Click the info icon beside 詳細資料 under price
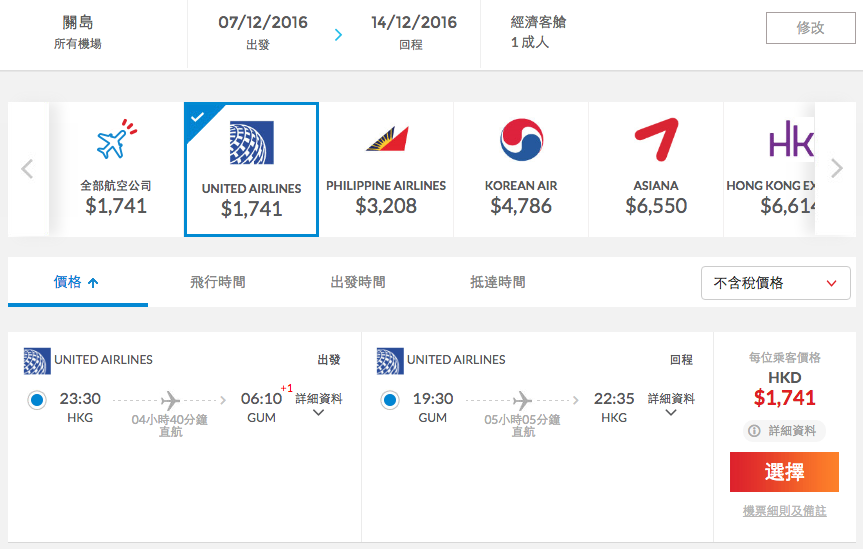The height and width of the screenshot is (549, 863). point(754,431)
